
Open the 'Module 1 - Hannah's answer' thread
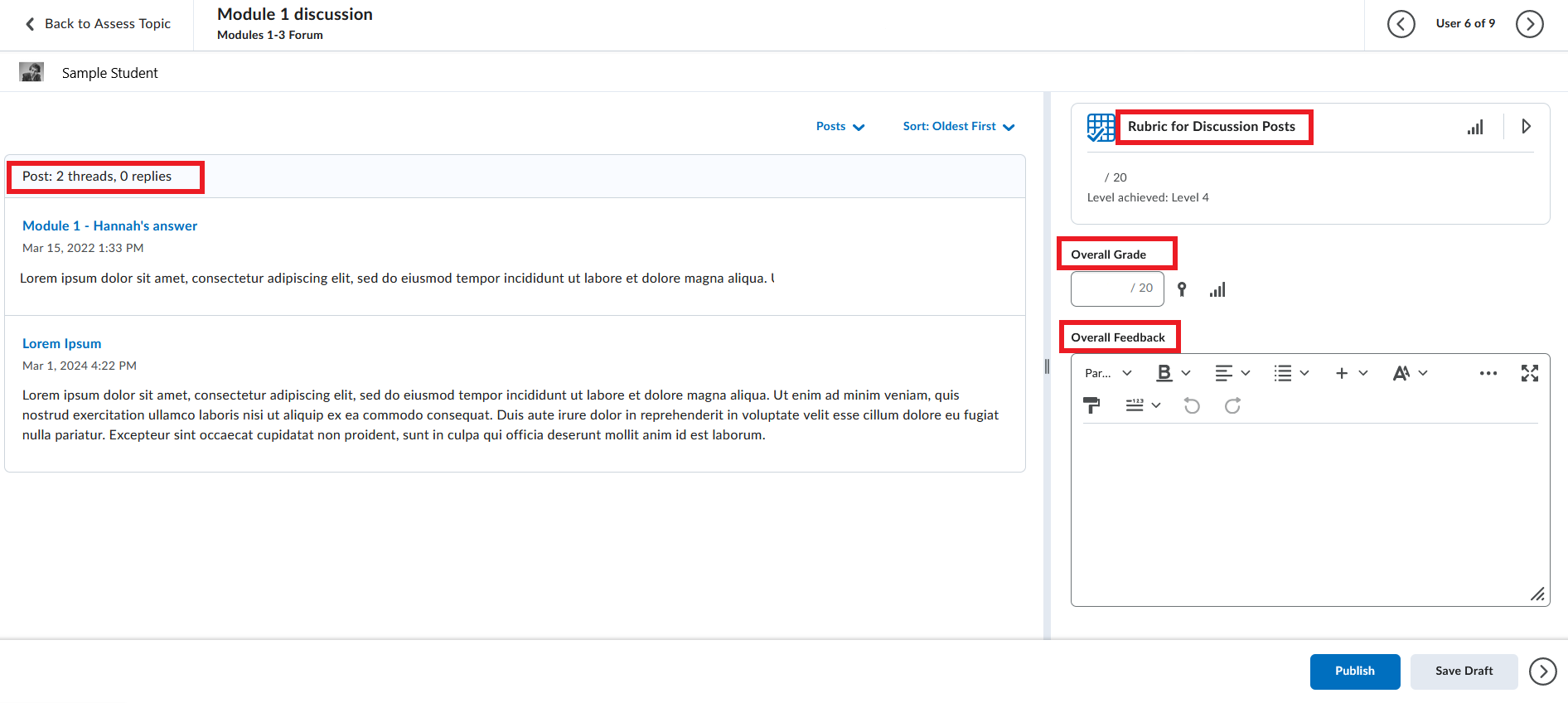click(x=109, y=225)
